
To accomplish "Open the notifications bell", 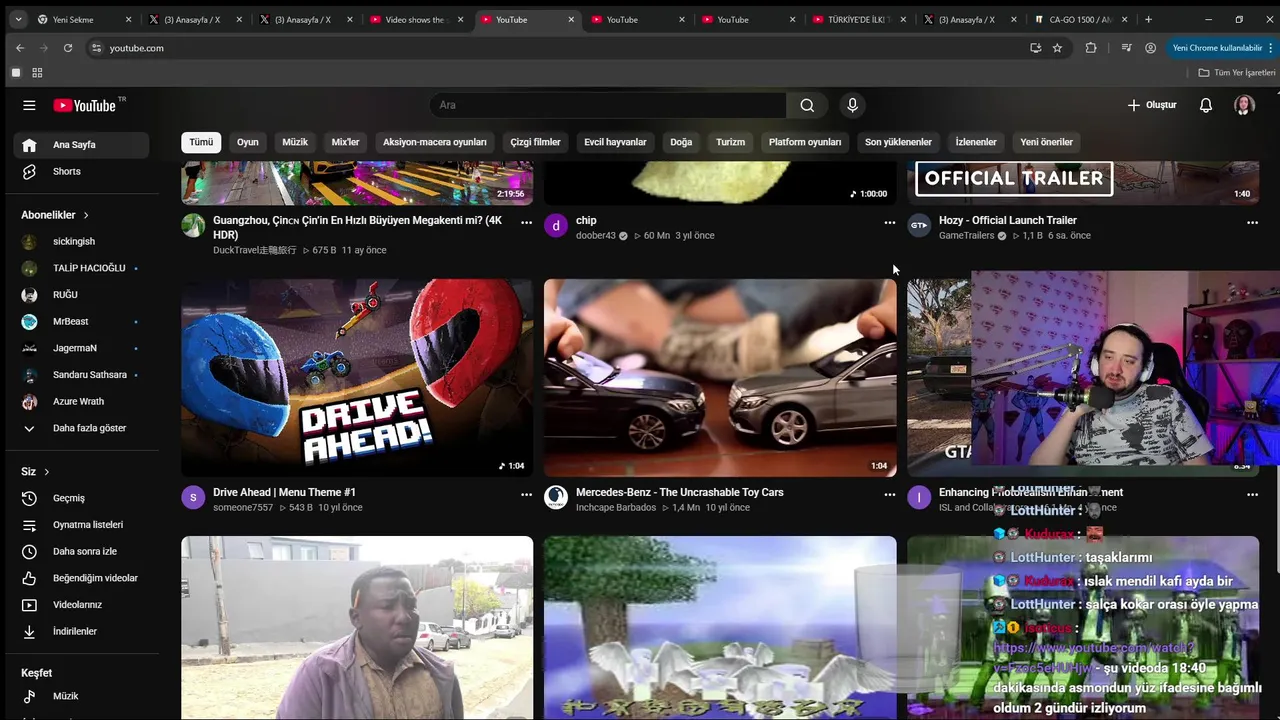I will [x=1206, y=105].
